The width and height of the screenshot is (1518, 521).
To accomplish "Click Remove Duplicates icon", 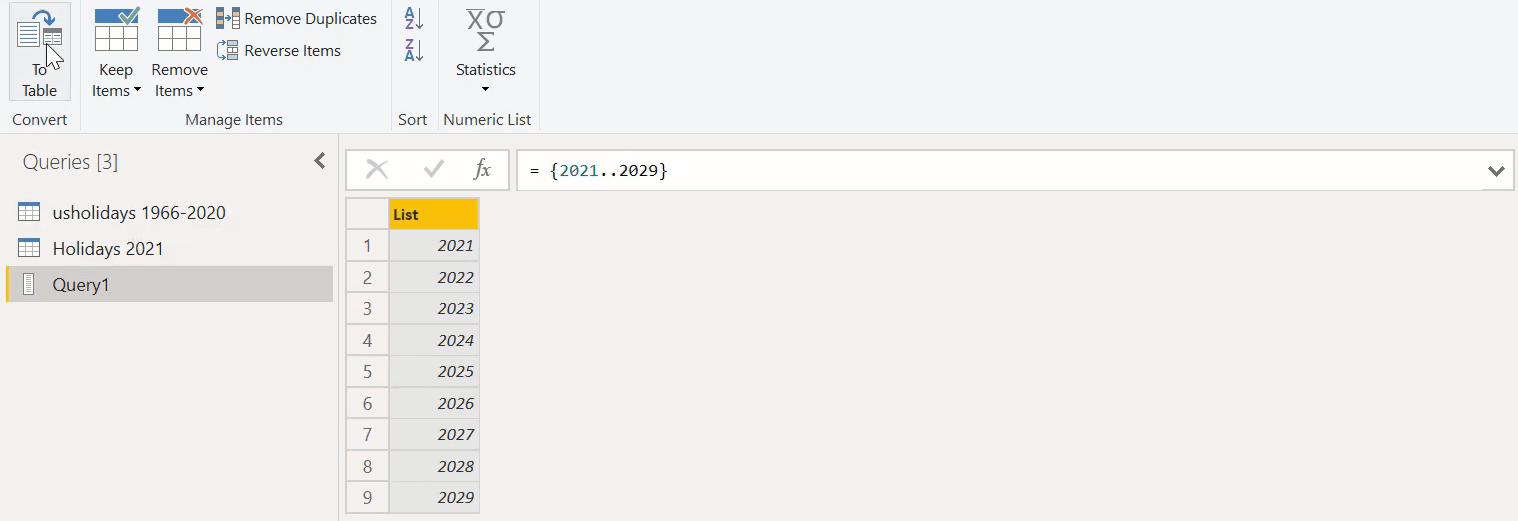I will (x=228, y=19).
